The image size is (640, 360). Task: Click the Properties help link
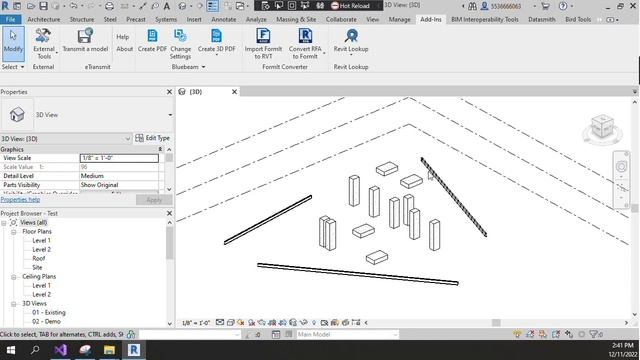click(20, 200)
